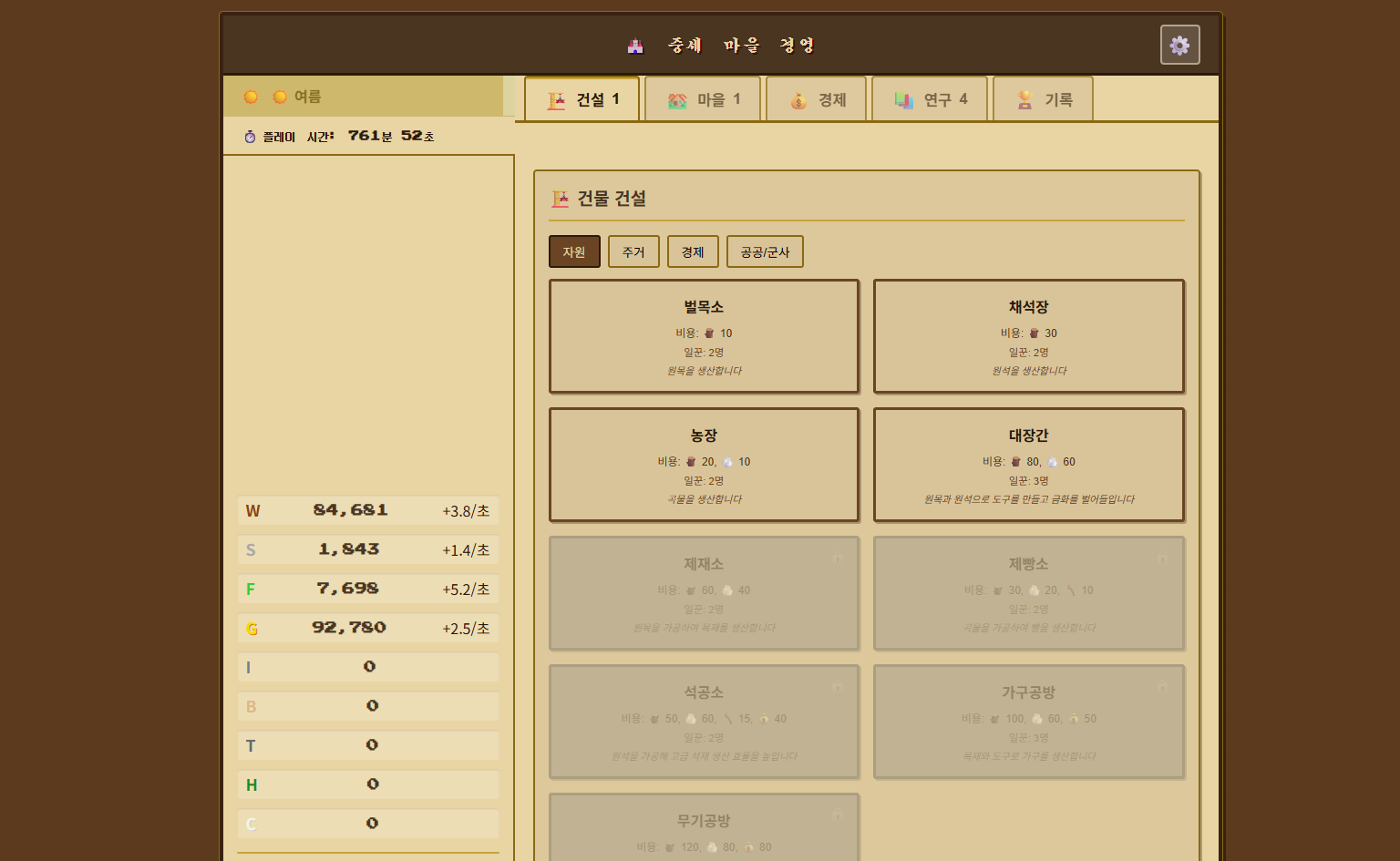Build a 벌목소 lumber camp
This screenshot has height=861, width=1400.
point(704,336)
